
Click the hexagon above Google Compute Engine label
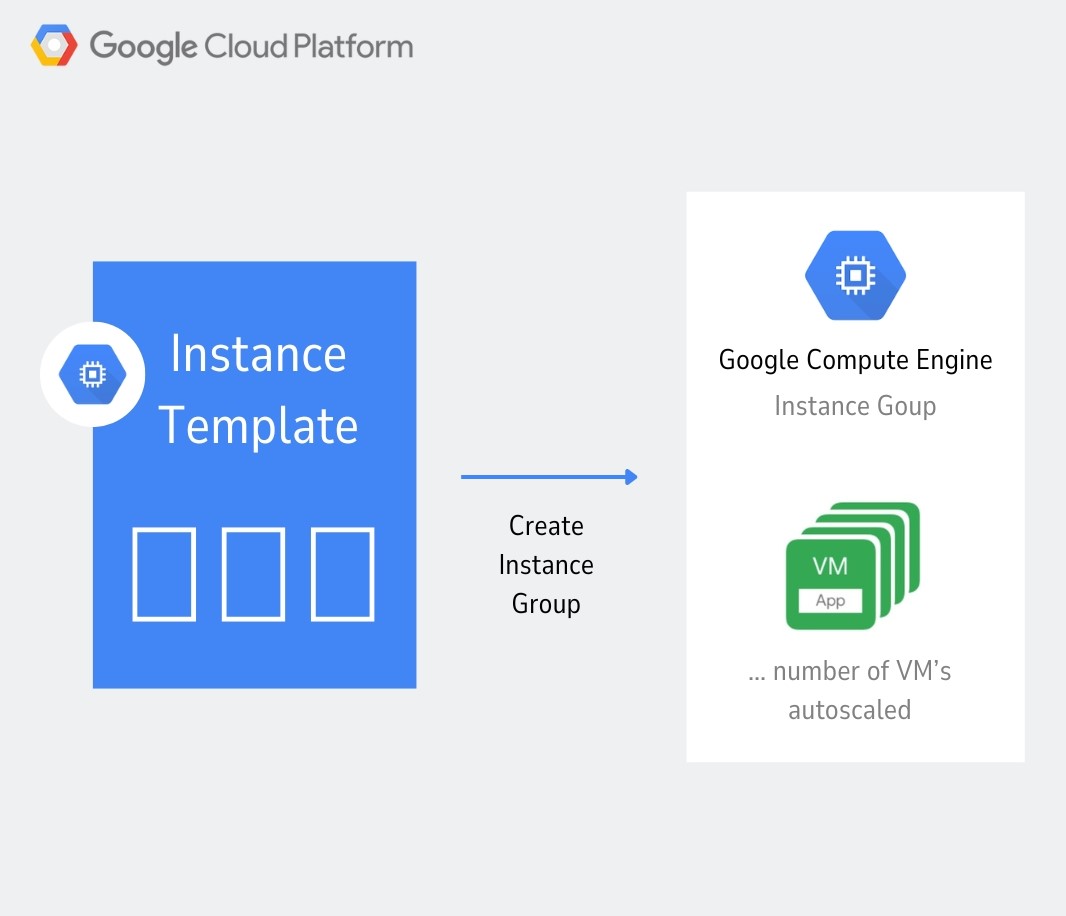pyautogui.click(x=855, y=275)
